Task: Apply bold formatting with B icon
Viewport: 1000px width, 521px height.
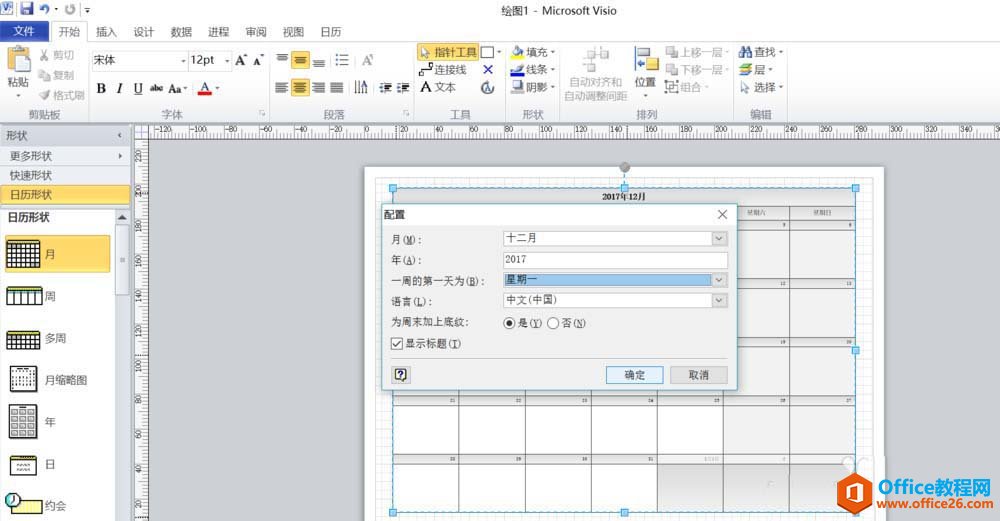Action: (x=101, y=88)
